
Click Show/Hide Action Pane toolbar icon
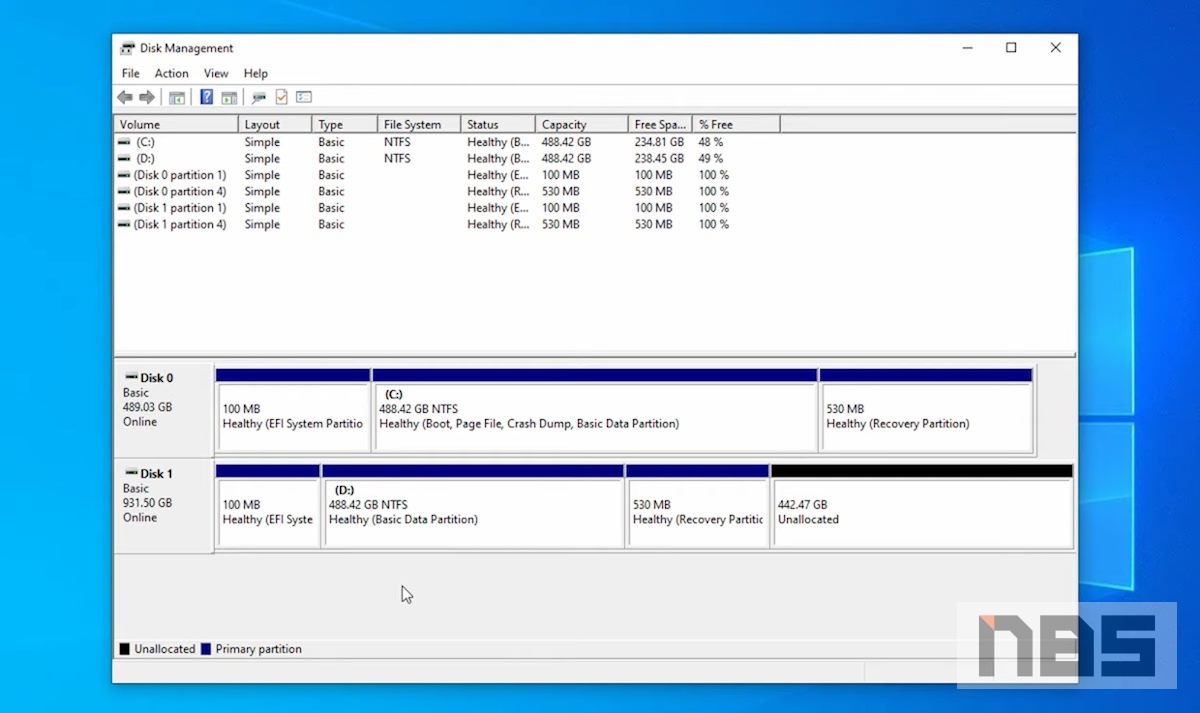tap(229, 97)
